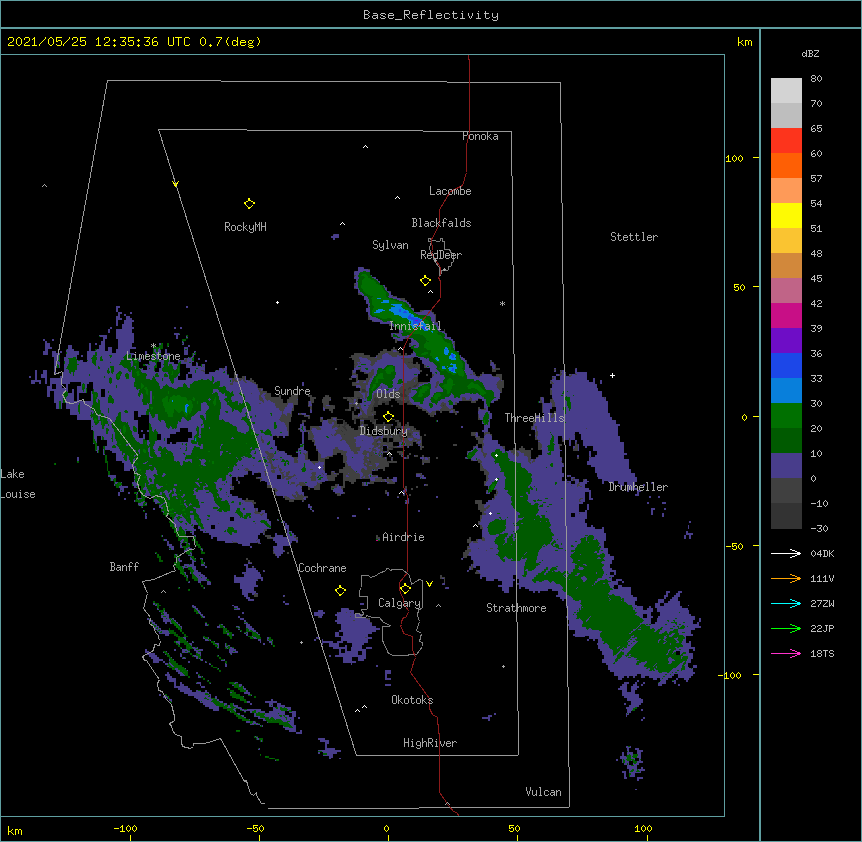Click the Didsbury town label
Viewport: 862px width, 842px height.
pos(384,431)
